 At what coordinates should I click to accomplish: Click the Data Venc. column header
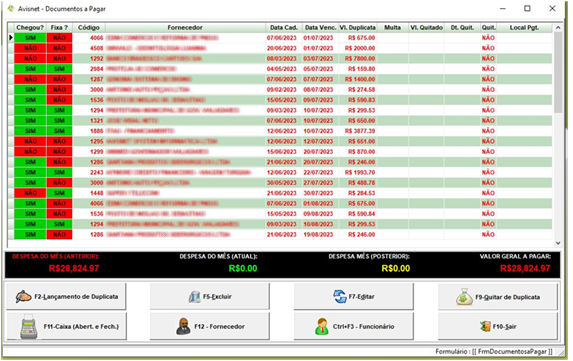pos(320,27)
